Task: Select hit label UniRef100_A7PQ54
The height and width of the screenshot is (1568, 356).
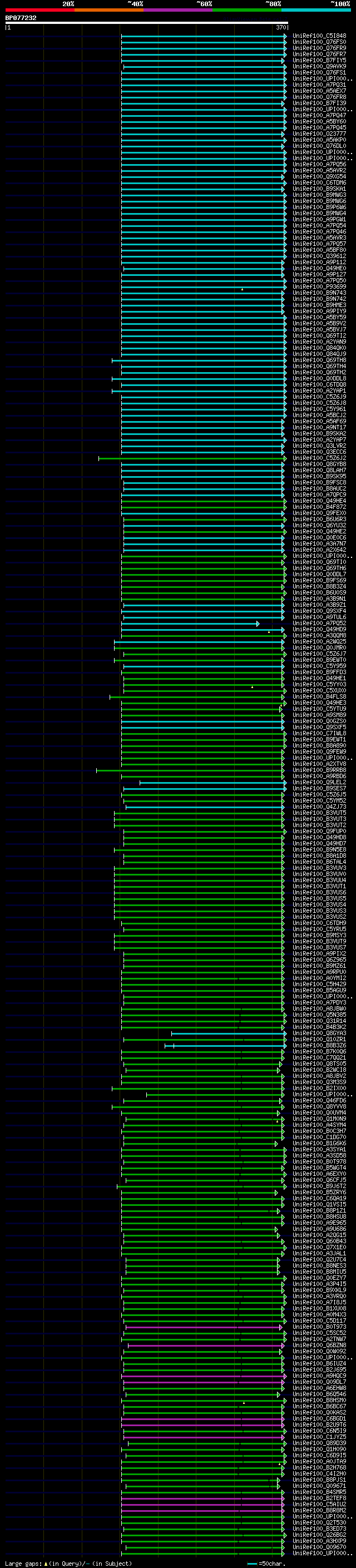Action: (319, 225)
